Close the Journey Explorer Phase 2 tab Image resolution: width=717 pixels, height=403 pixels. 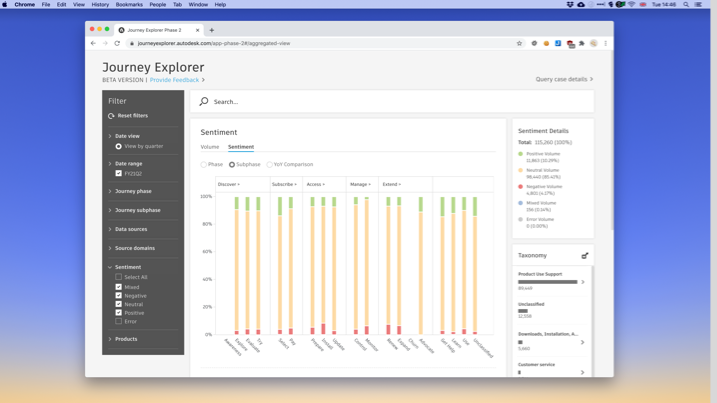tap(198, 30)
